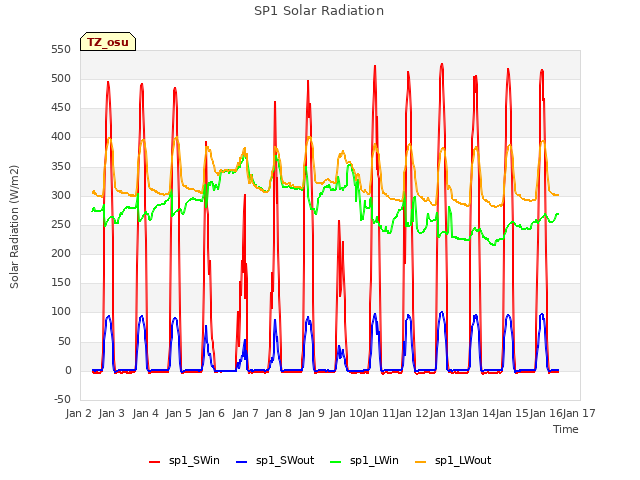Select the chart title SP1 Solar Radiation
This screenshot has height=480, width=640.
[319, 11]
